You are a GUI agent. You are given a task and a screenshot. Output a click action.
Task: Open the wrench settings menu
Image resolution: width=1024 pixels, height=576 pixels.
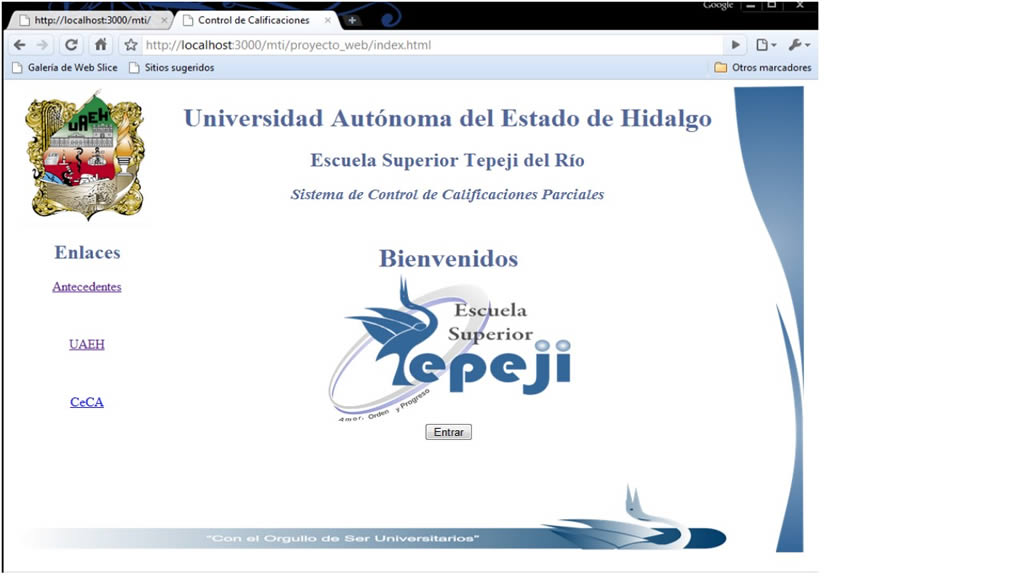click(799, 45)
